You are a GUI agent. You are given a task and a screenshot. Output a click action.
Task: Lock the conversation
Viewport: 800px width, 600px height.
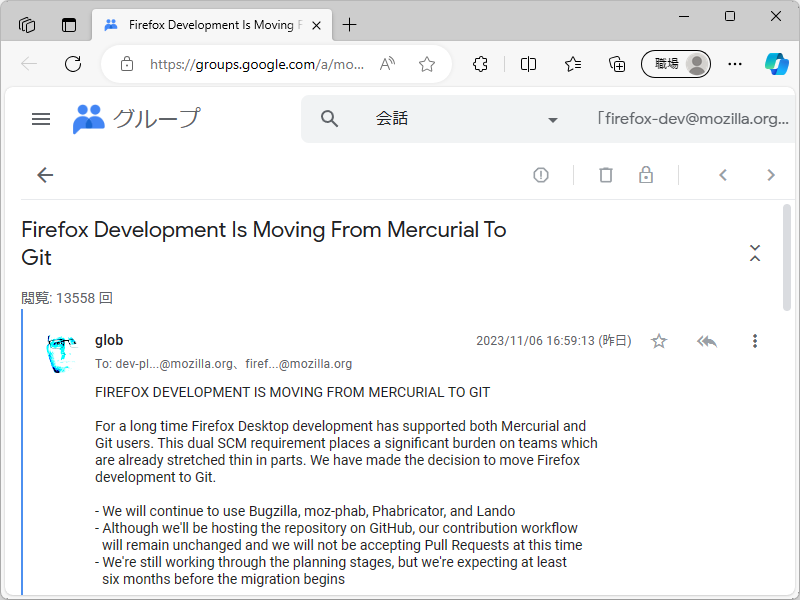coord(646,175)
